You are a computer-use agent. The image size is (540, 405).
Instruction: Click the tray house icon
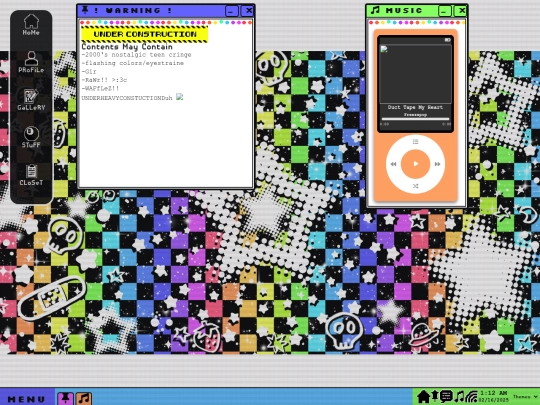point(423,397)
